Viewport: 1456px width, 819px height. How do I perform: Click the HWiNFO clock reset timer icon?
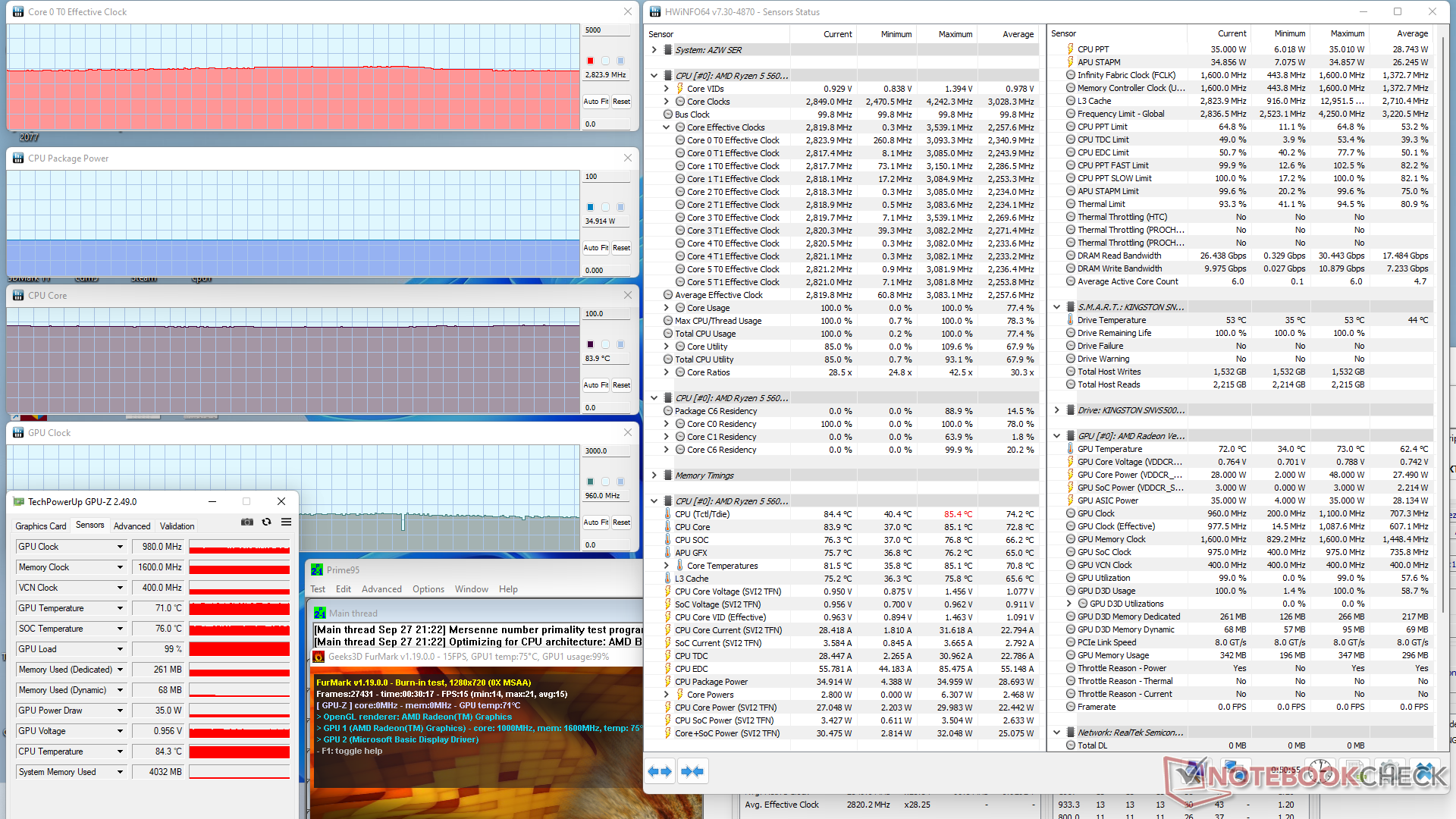point(1320,771)
